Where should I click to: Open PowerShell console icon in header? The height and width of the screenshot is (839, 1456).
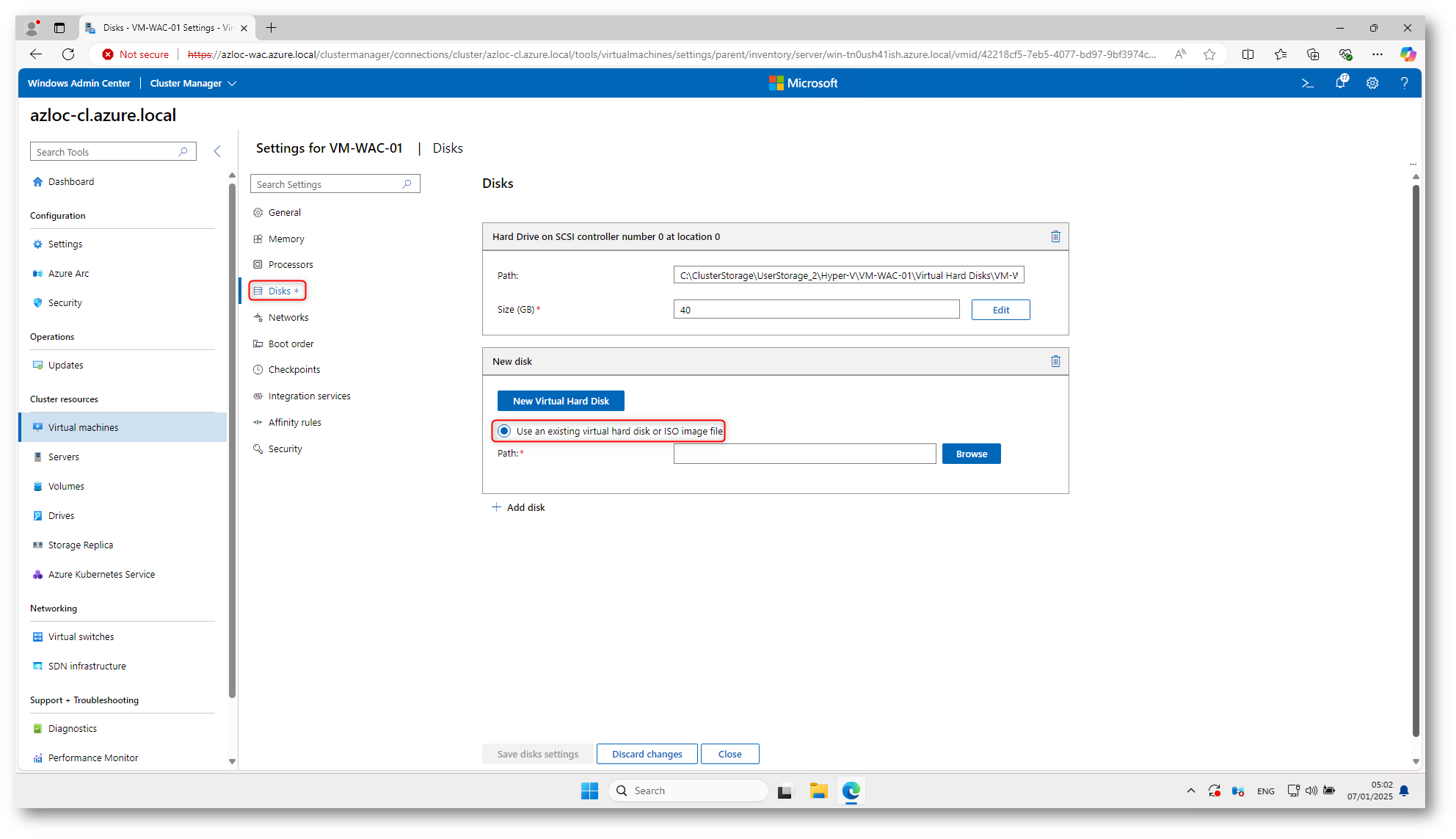(x=1307, y=83)
